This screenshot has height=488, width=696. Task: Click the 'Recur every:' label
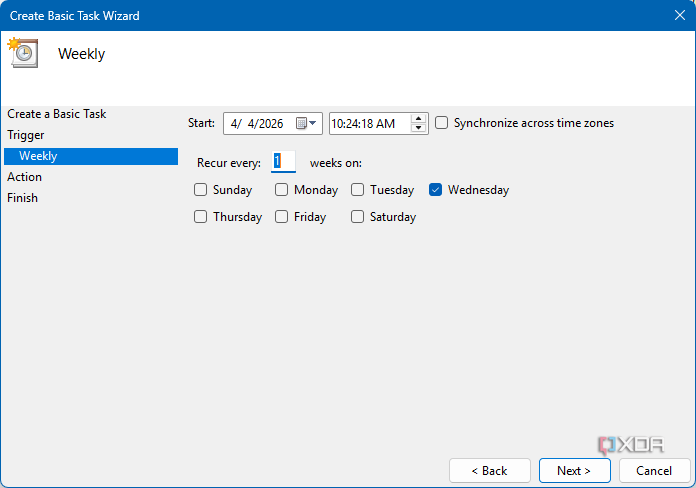click(x=229, y=163)
